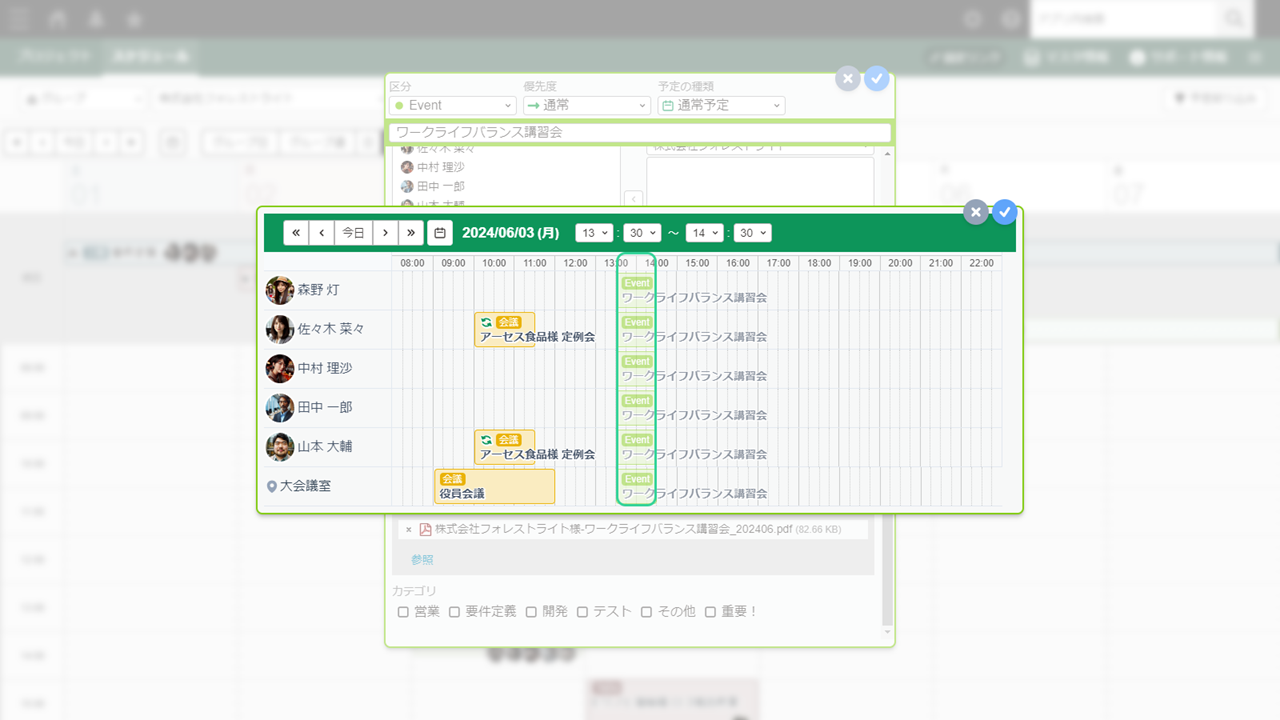
Task: Click the location pin icon for 大会議室
Action: click(271, 487)
